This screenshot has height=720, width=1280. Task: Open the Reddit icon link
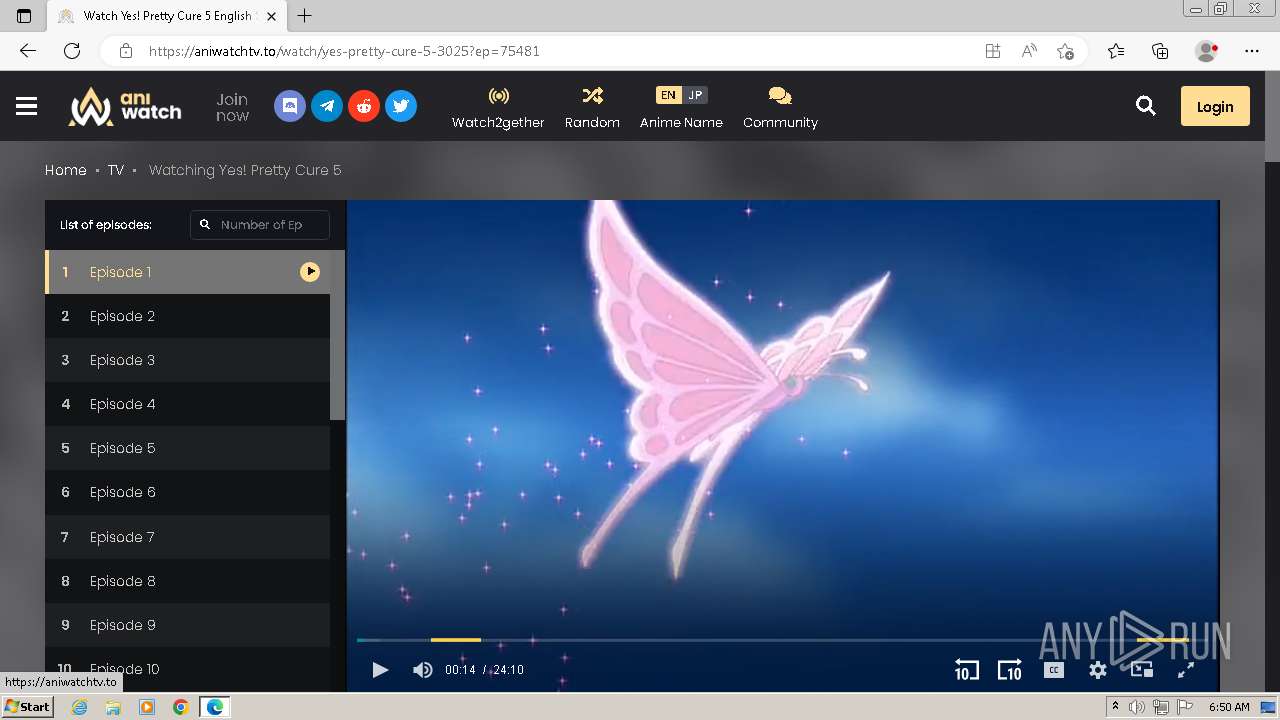(x=364, y=106)
